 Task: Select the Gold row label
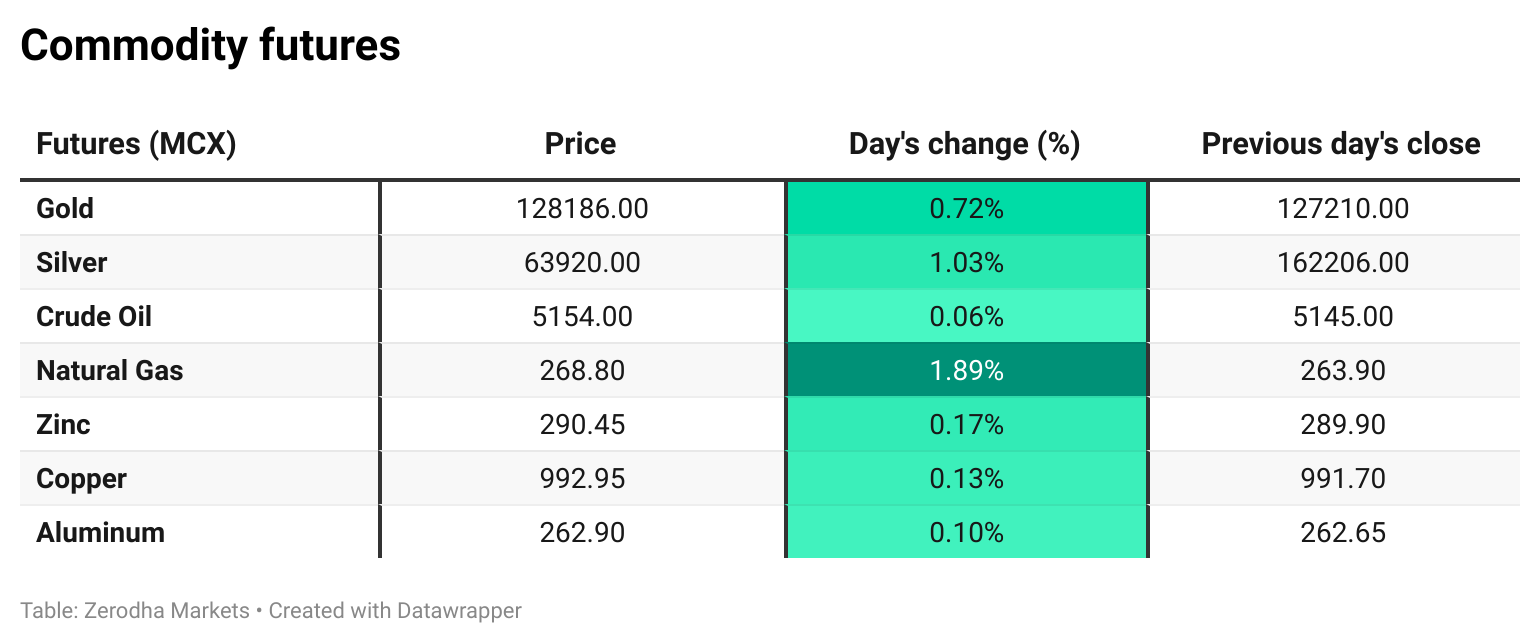[x=65, y=209]
